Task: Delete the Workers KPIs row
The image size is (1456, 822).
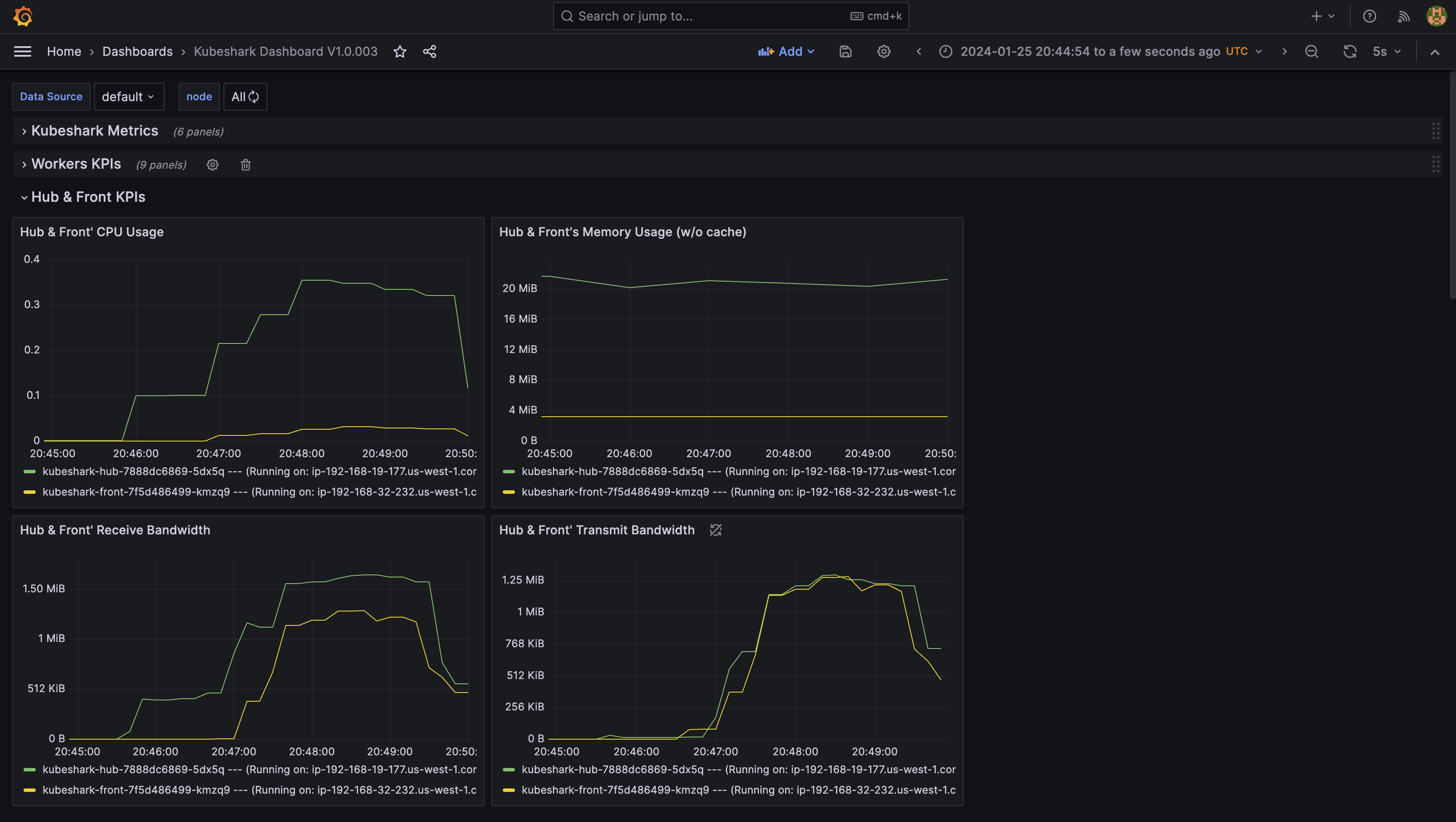Action: 245,164
